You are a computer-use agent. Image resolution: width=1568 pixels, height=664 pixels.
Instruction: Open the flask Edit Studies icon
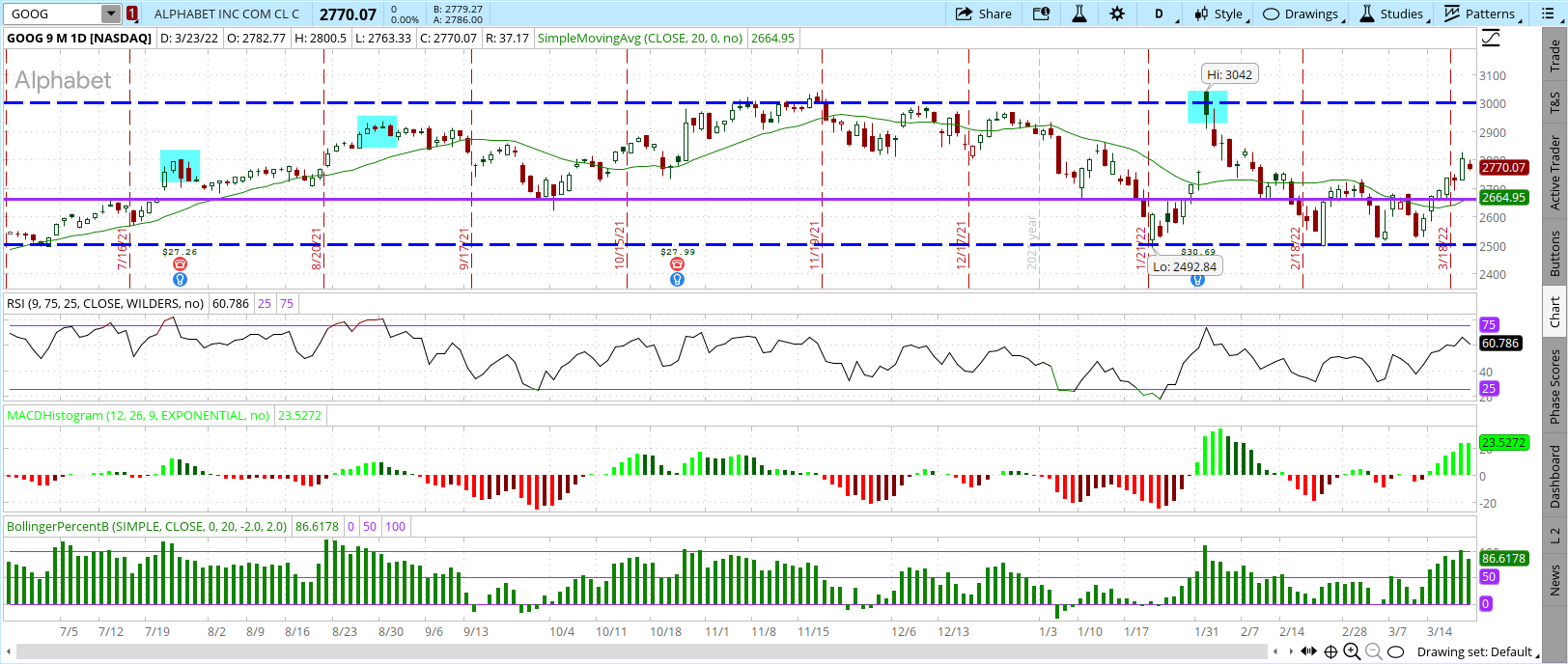pos(1078,14)
